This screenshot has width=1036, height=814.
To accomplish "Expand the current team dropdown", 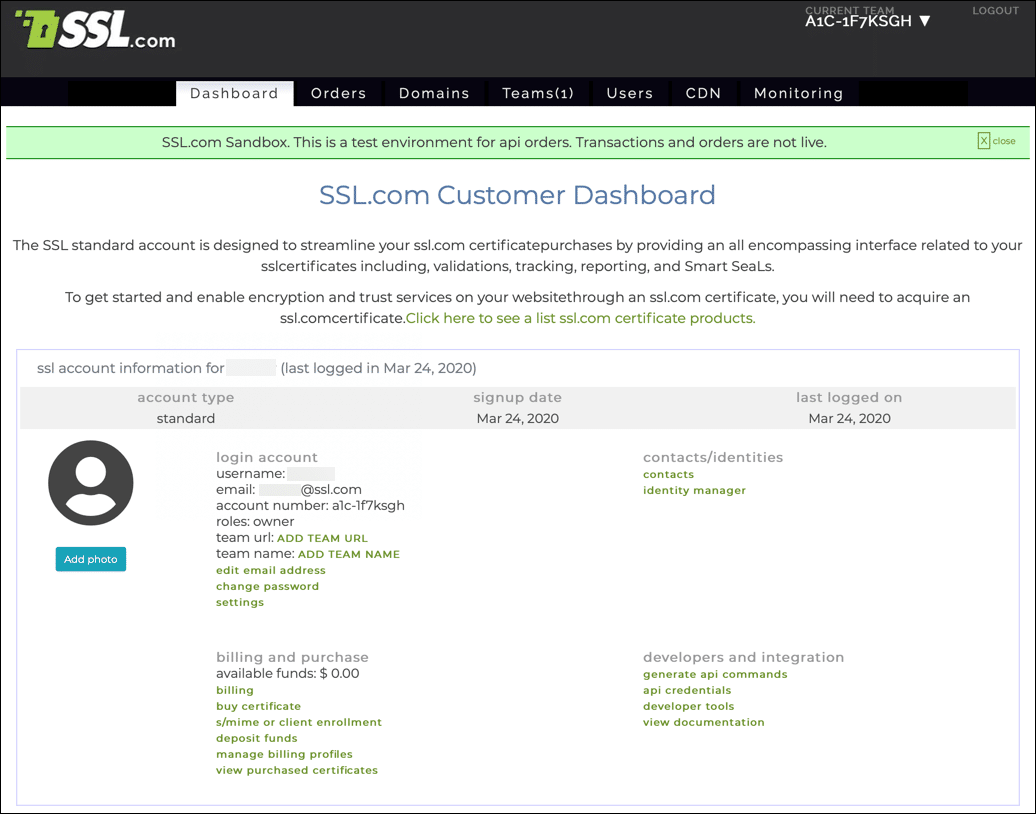I will [x=868, y=21].
